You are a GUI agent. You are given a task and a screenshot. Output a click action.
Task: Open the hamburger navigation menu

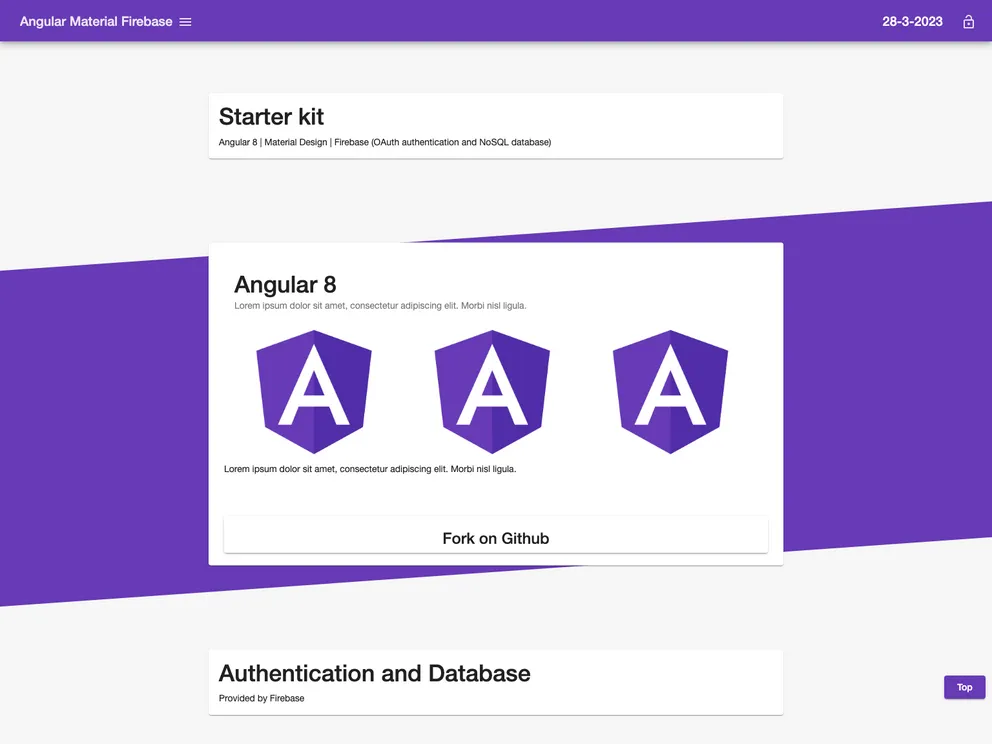click(186, 20)
